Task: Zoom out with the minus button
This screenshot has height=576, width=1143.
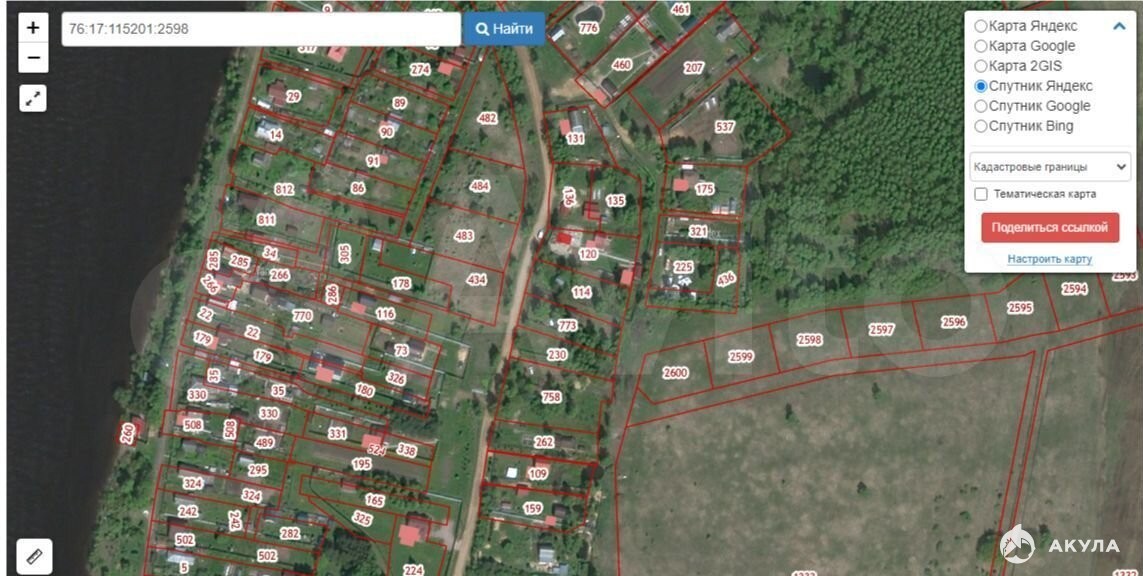Action: click(33, 58)
